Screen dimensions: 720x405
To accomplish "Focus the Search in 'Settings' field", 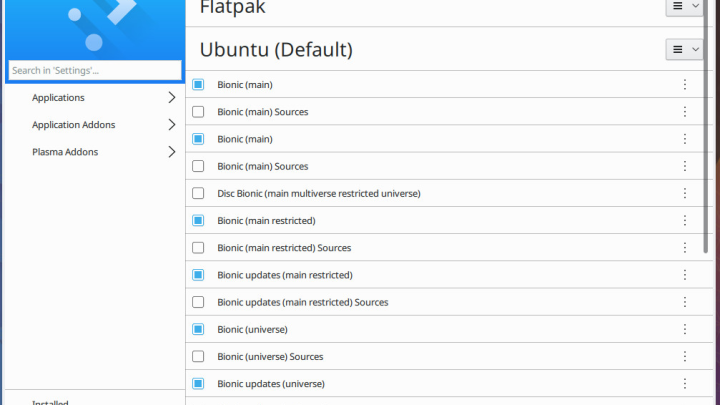I will coord(95,70).
